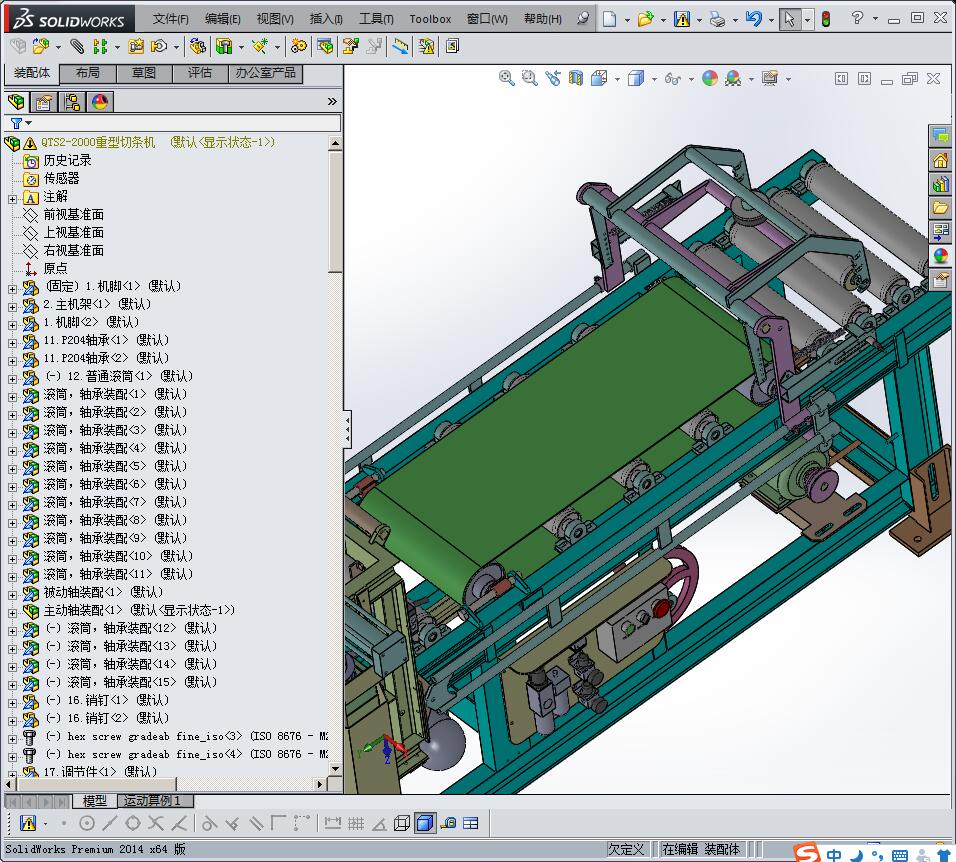Toggle the Select arrow tool

[x=790, y=19]
